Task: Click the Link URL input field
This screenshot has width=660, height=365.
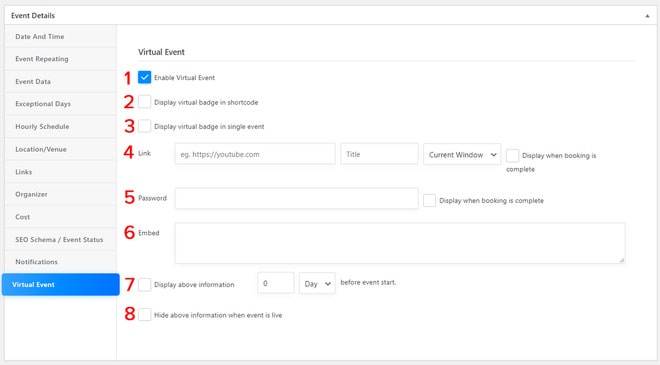Action: pyautogui.click(x=255, y=154)
